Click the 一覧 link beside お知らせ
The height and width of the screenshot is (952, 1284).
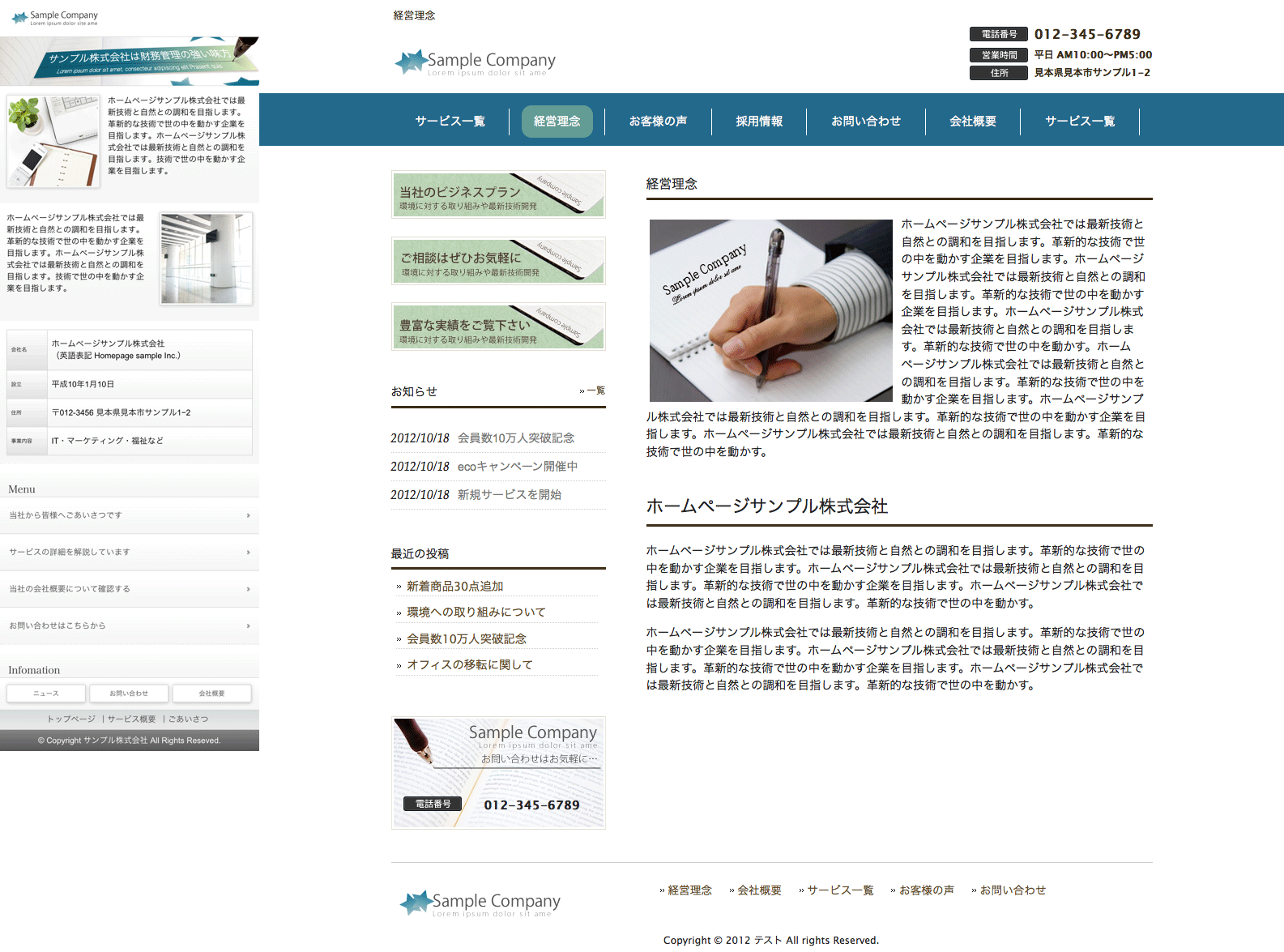595,391
